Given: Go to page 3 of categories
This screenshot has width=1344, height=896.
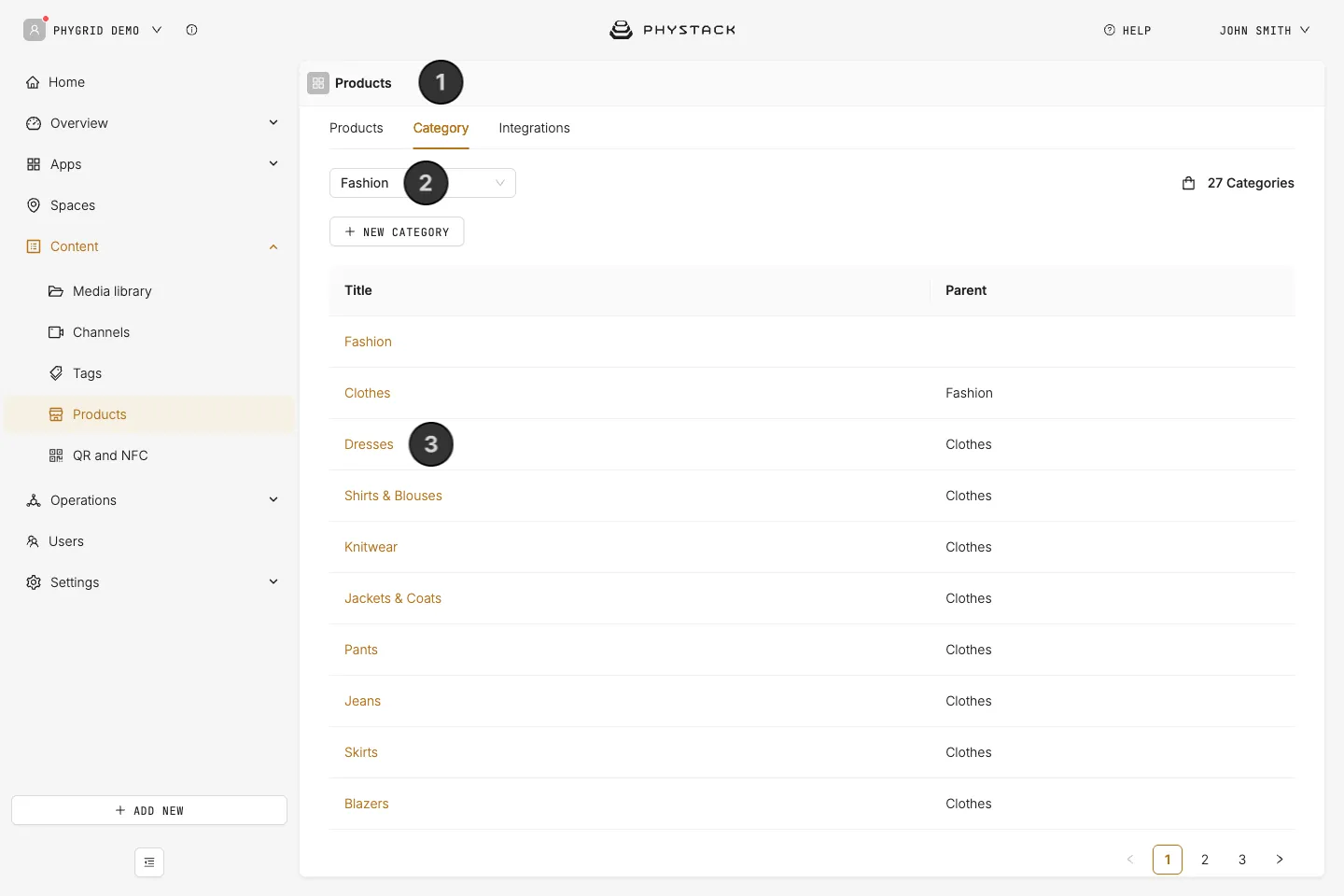Looking at the screenshot, I should point(1242,860).
